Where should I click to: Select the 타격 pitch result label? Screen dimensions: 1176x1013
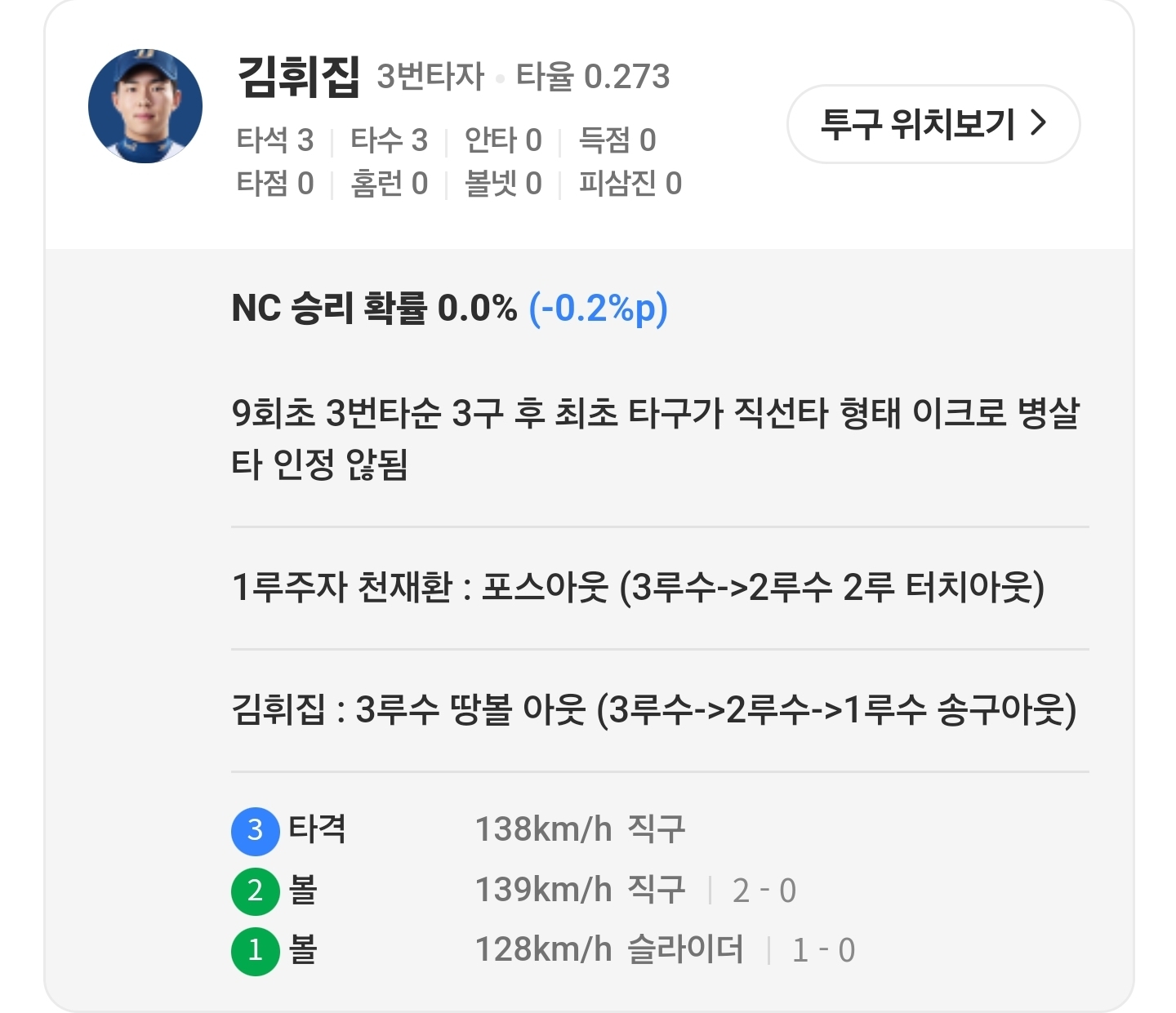318,829
